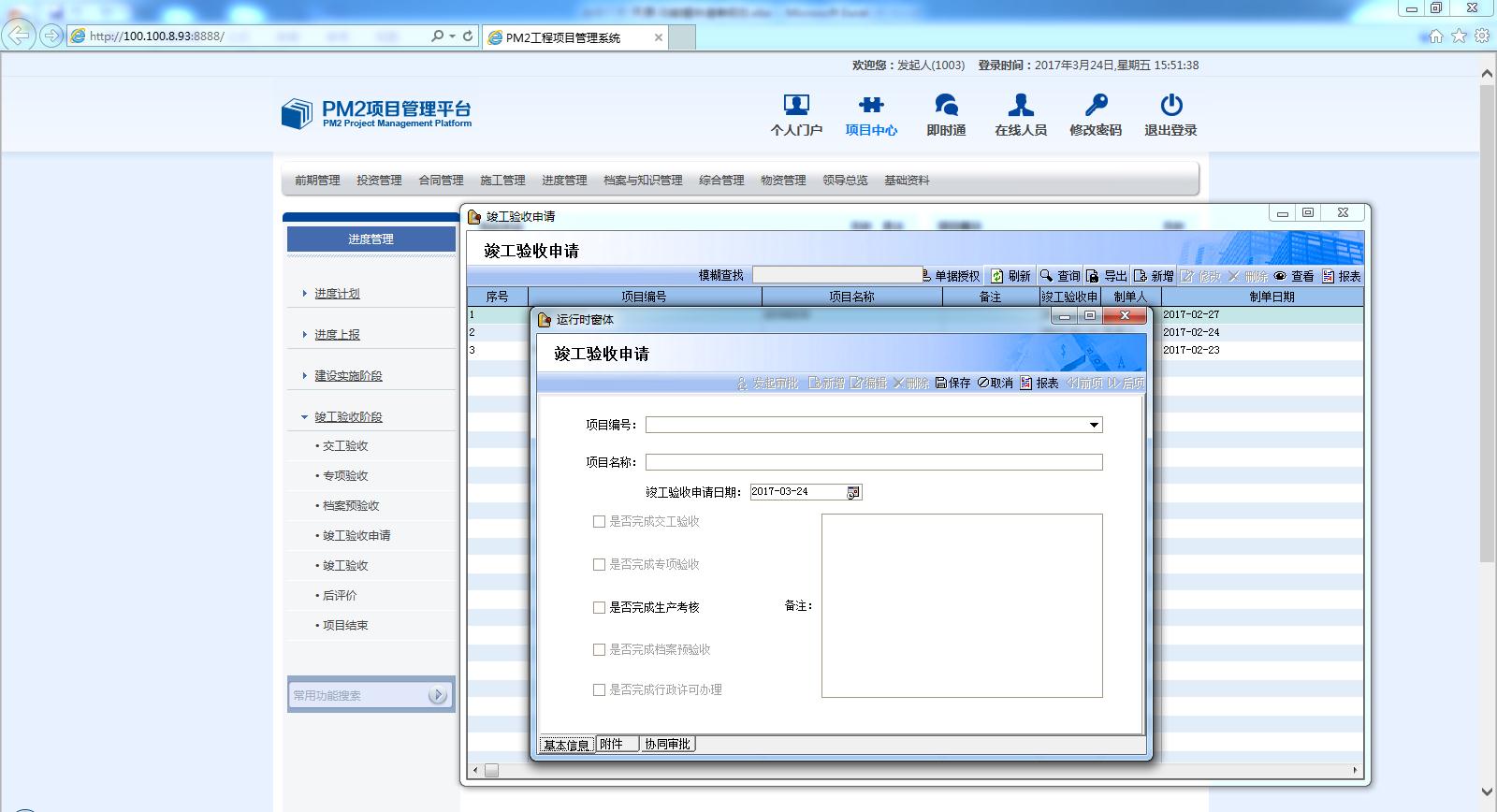Check the 是否完成生产考核 checkbox
This screenshot has height=812, width=1497.
click(x=599, y=607)
